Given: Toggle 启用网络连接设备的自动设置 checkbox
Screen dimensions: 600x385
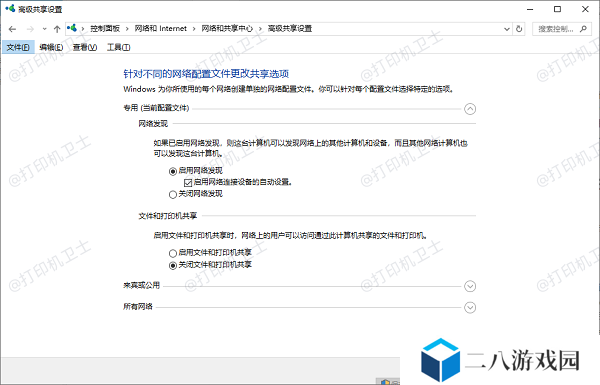Looking at the screenshot, I should pyautogui.click(x=188, y=183).
